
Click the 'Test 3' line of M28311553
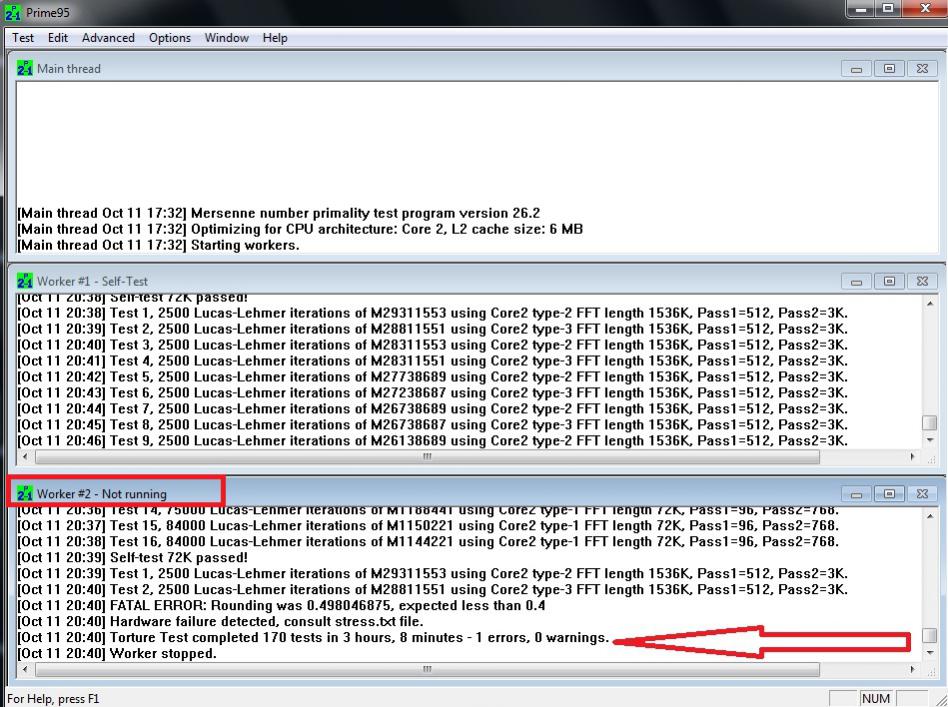(x=432, y=345)
